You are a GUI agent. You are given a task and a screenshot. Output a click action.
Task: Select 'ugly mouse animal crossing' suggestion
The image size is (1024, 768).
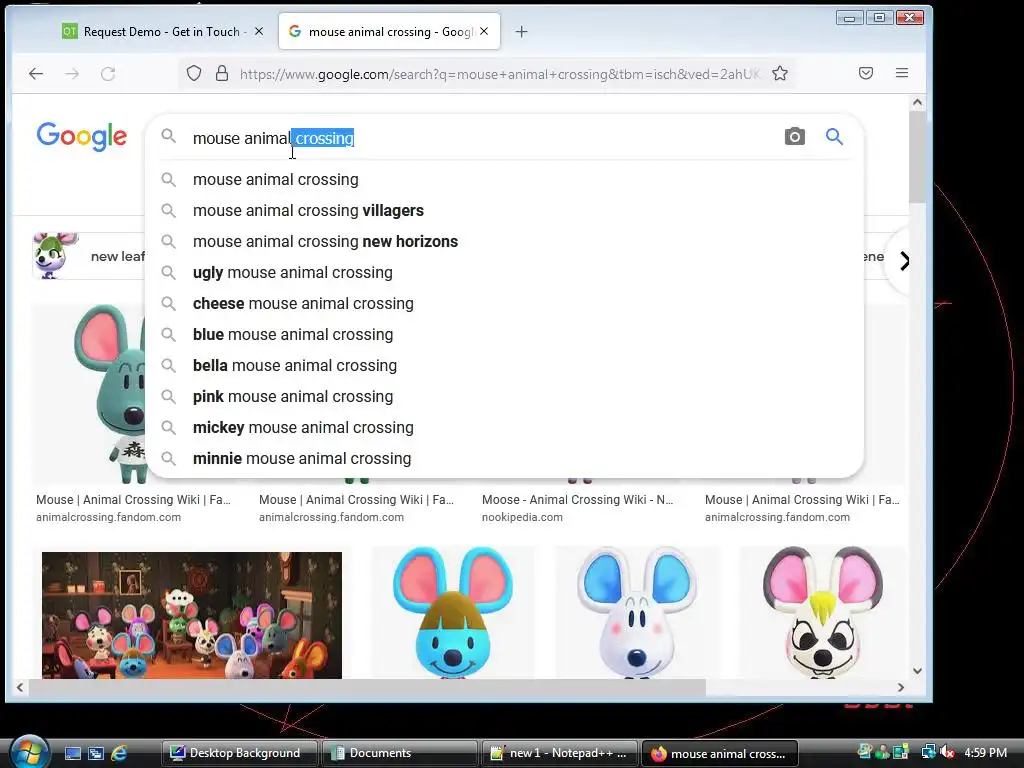[504, 272]
